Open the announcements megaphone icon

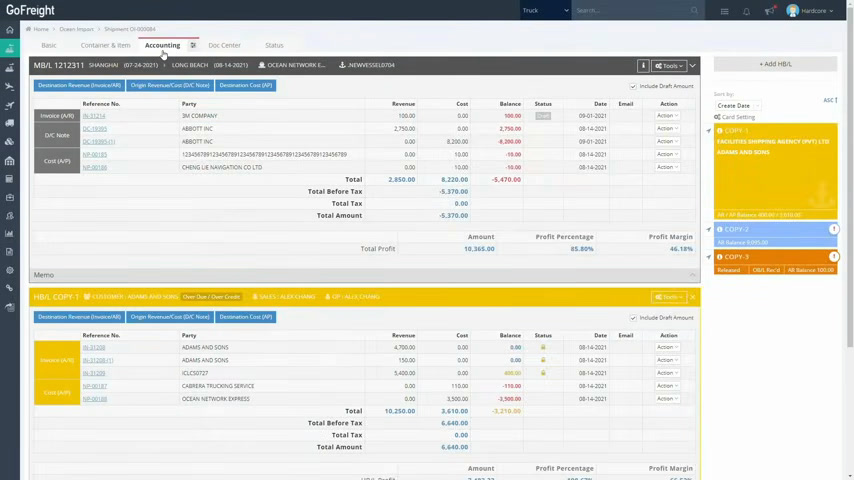[x=769, y=11]
